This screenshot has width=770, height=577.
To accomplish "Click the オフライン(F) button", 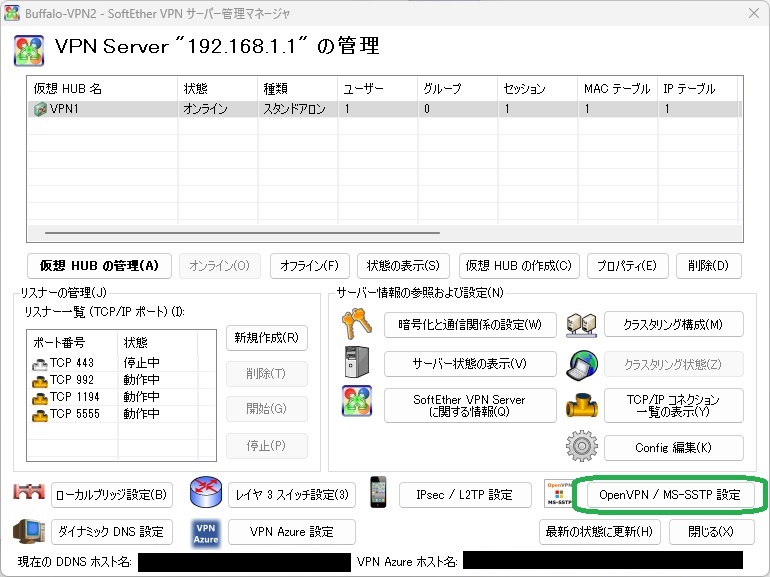I will (309, 266).
